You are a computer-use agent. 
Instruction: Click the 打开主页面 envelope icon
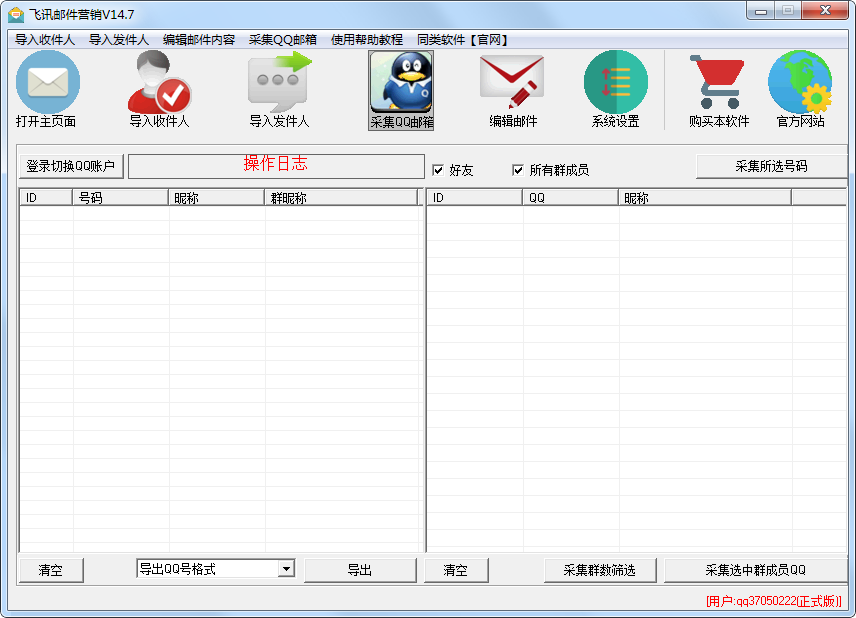pos(46,84)
